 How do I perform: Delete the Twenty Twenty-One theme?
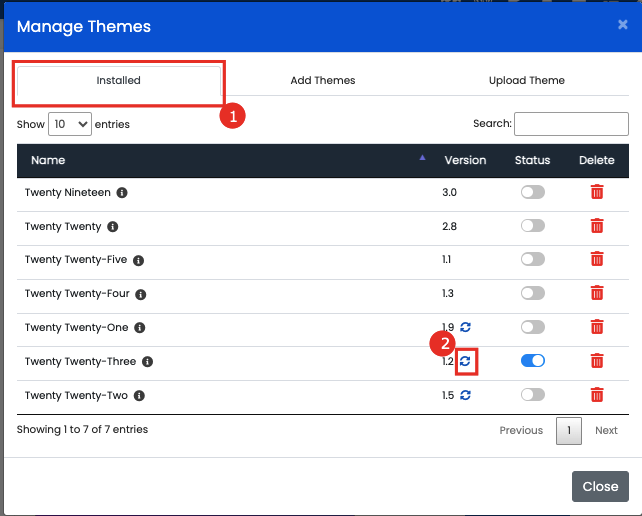(x=597, y=327)
